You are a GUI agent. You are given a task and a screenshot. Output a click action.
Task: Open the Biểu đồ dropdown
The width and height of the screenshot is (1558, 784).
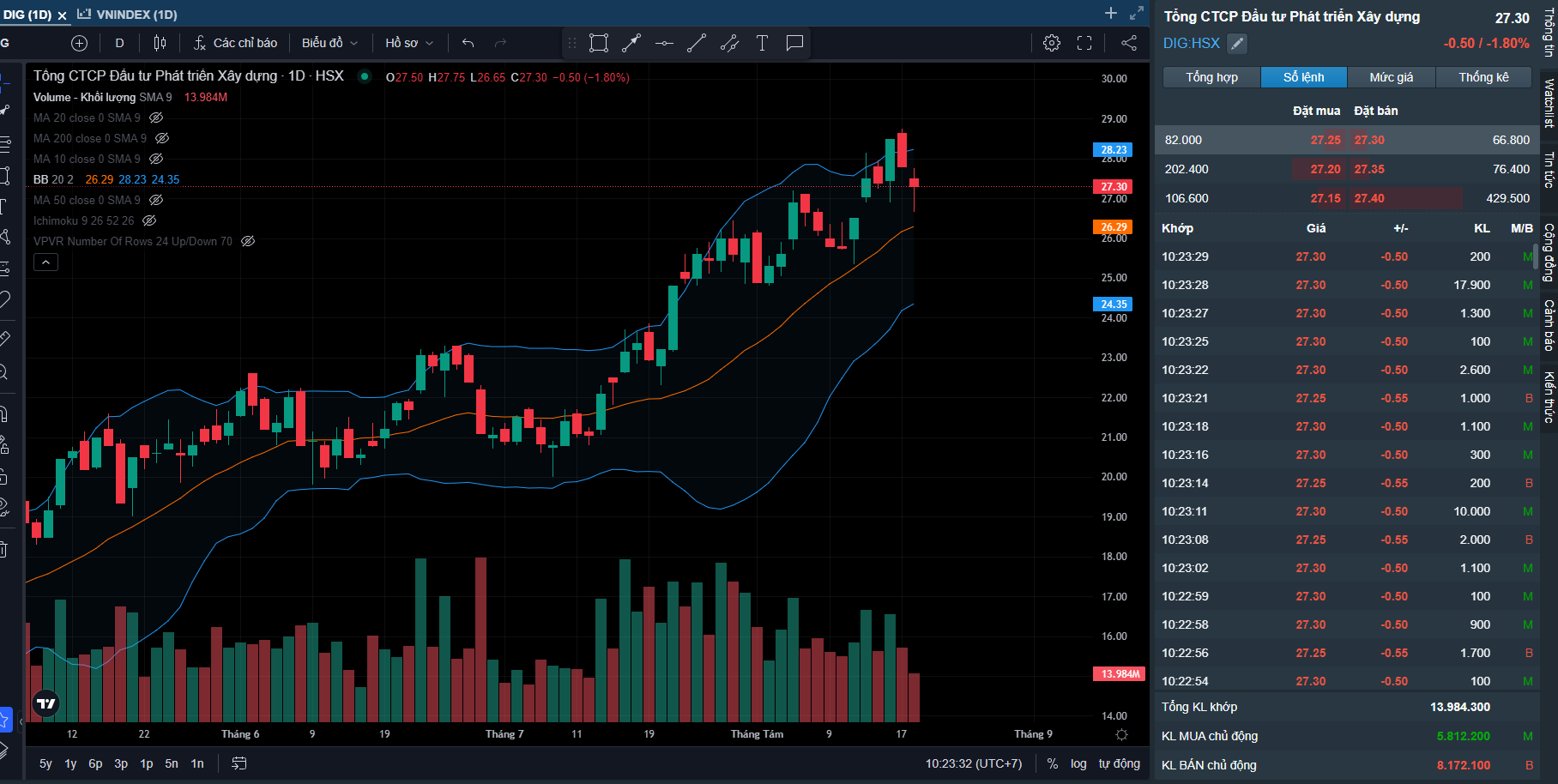[329, 43]
